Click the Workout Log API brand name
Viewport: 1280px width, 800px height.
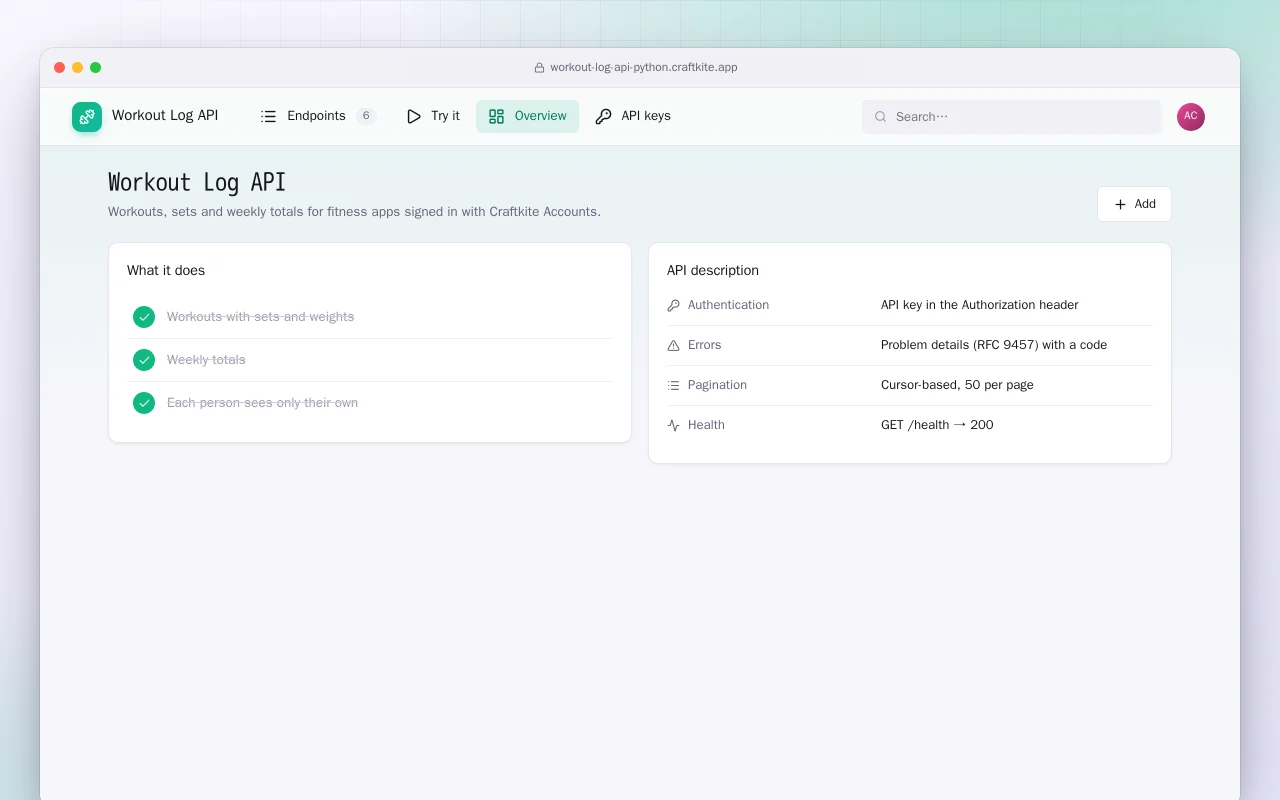165,115
